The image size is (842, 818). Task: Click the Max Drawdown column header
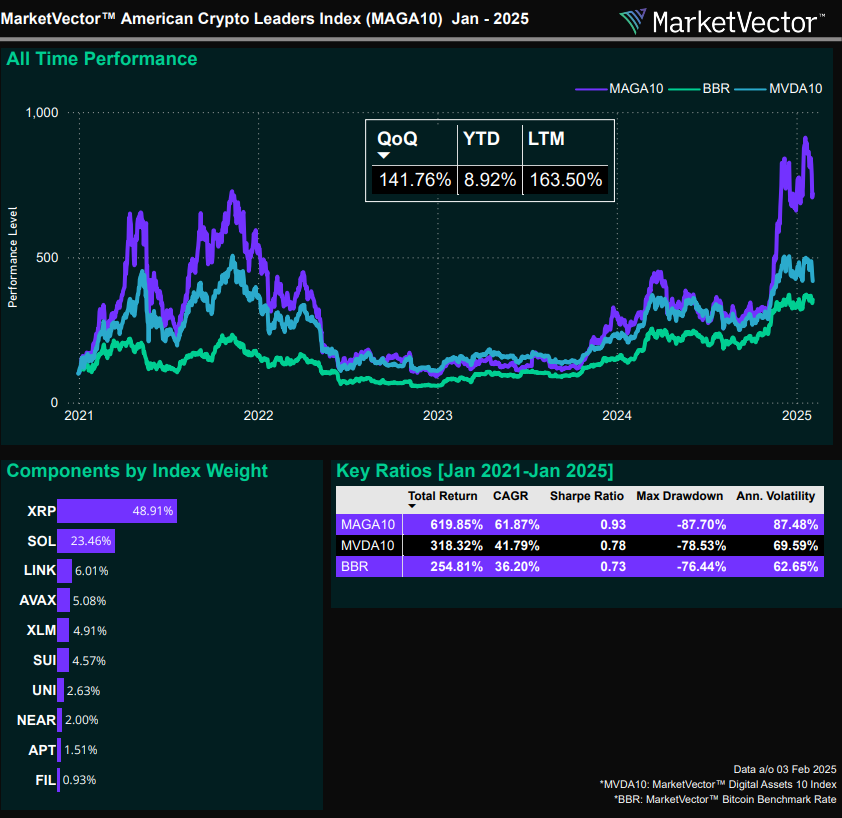[x=680, y=496]
